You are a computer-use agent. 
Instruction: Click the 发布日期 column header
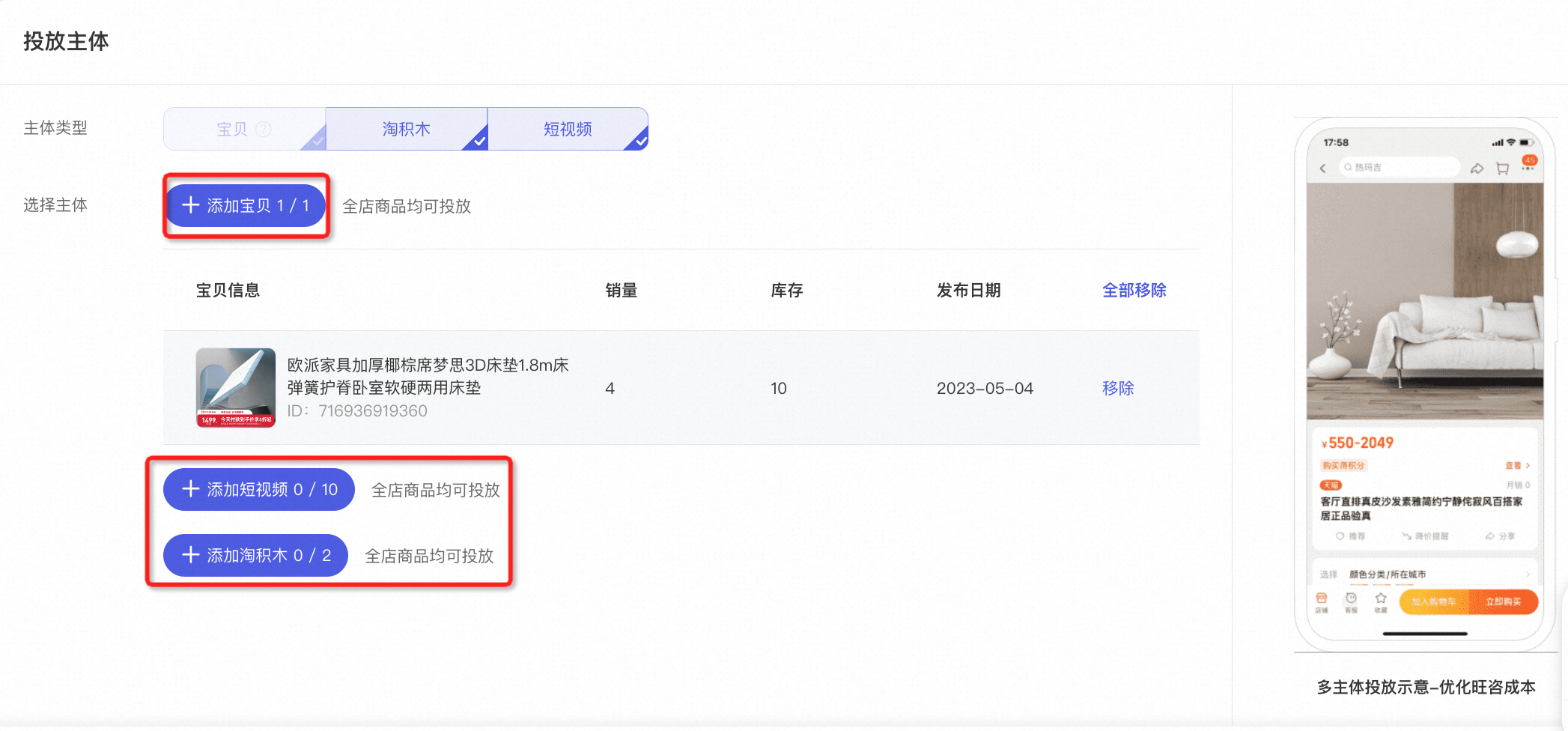click(968, 290)
